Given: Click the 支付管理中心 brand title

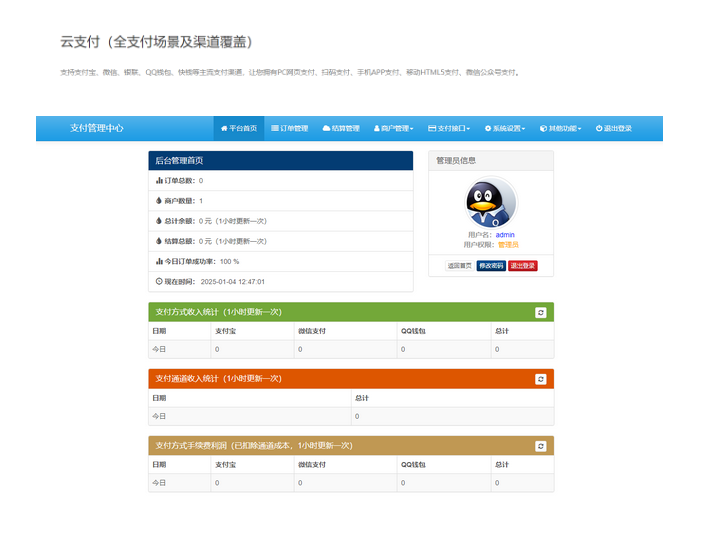Looking at the screenshot, I should tap(97, 128).
